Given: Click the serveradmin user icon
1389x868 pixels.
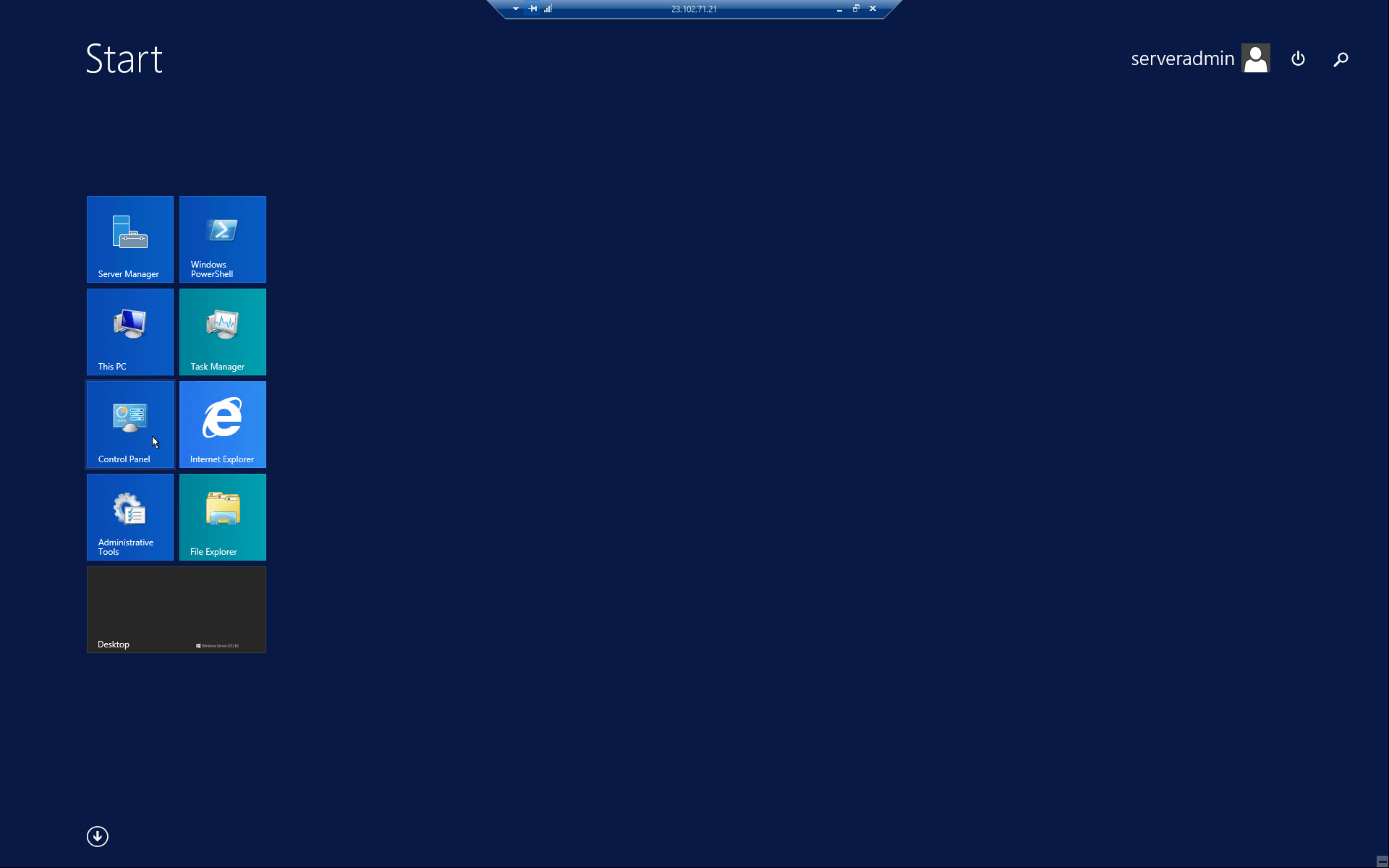Looking at the screenshot, I should click(x=1255, y=58).
